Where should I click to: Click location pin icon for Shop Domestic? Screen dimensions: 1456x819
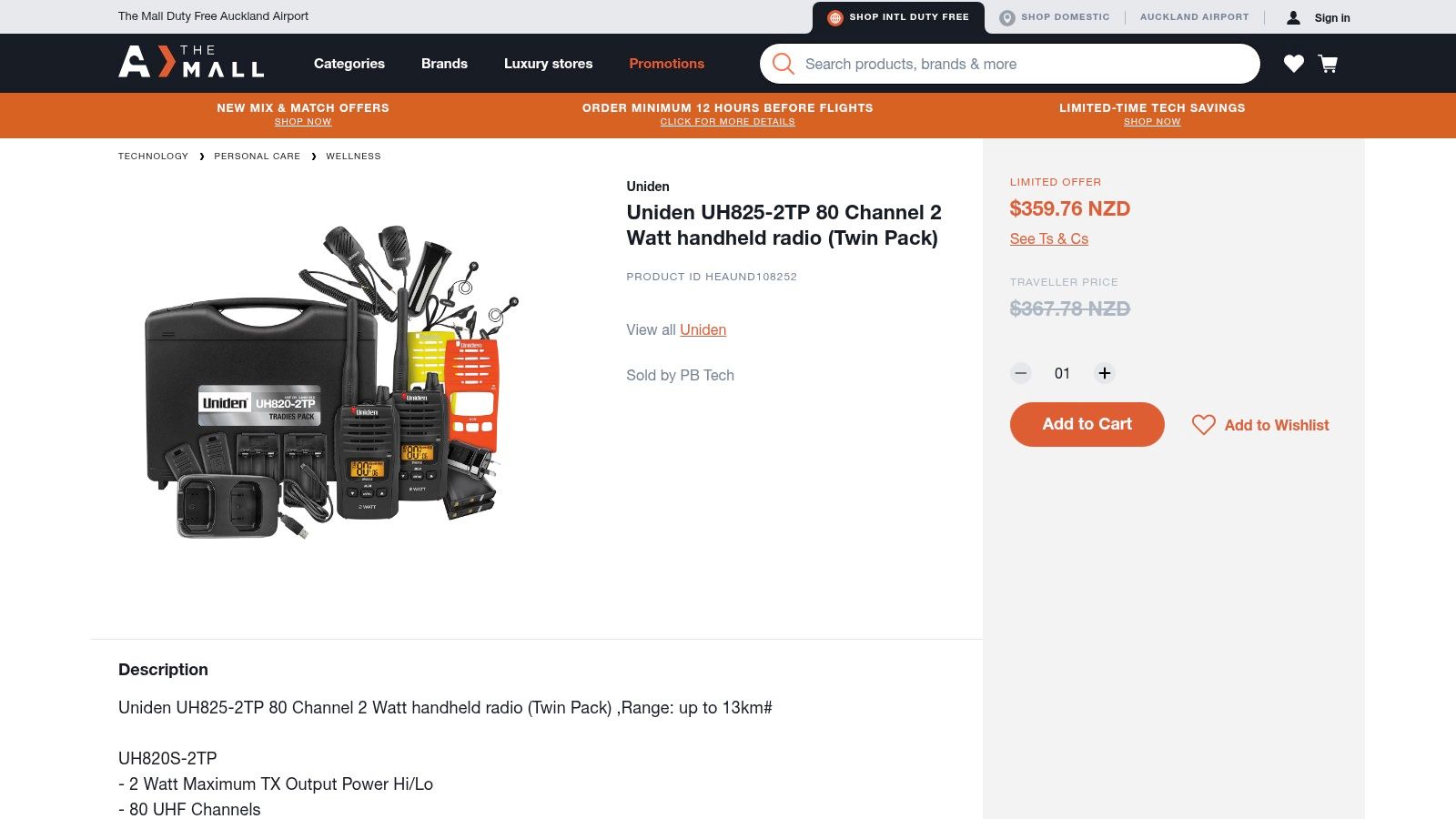[1006, 17]
